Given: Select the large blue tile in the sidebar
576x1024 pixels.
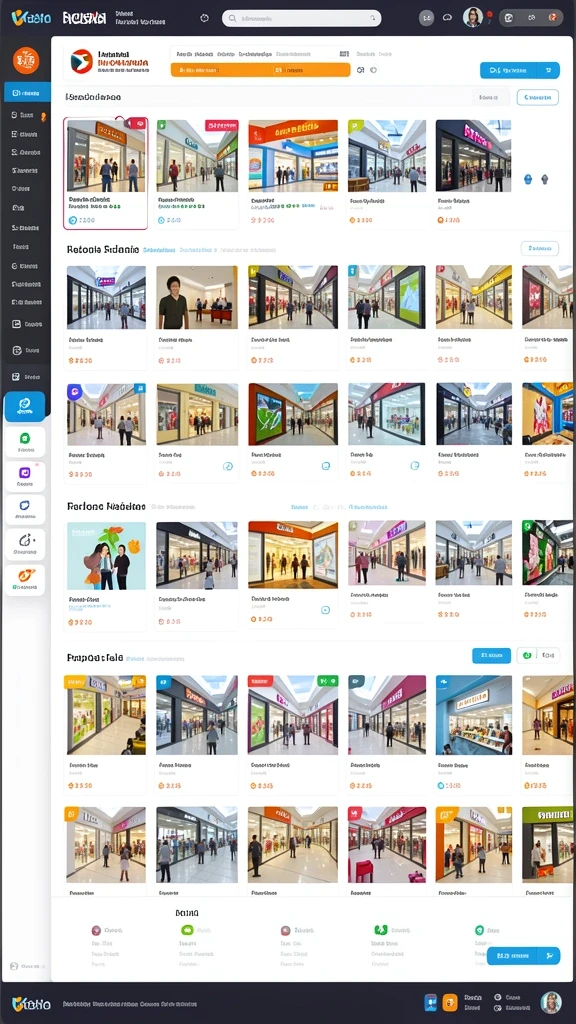Looking at the screenshot, I should [x=25, y=406].
